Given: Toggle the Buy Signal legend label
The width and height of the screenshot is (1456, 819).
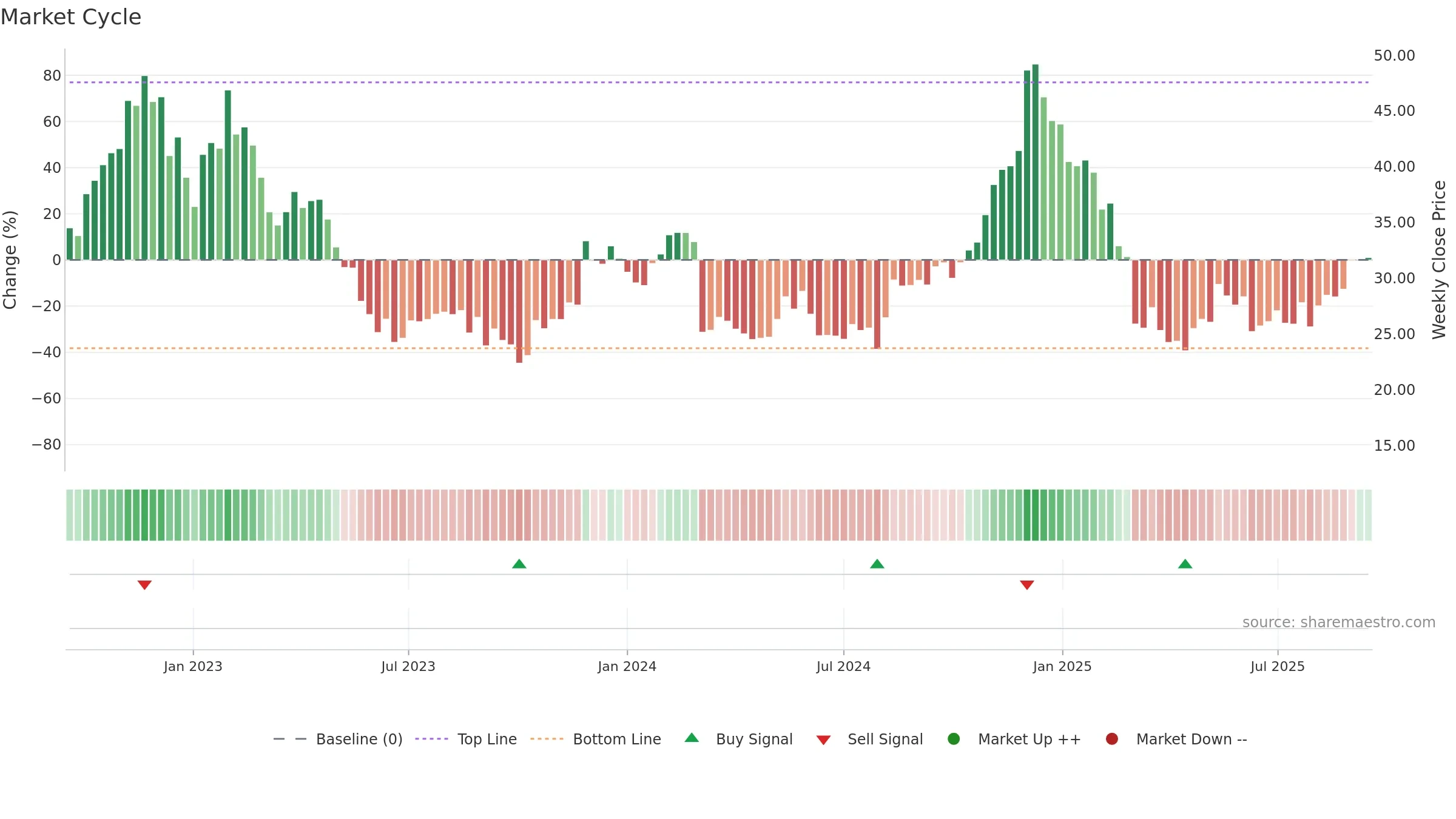Looking at the screenshot, I should click(754, 739).
